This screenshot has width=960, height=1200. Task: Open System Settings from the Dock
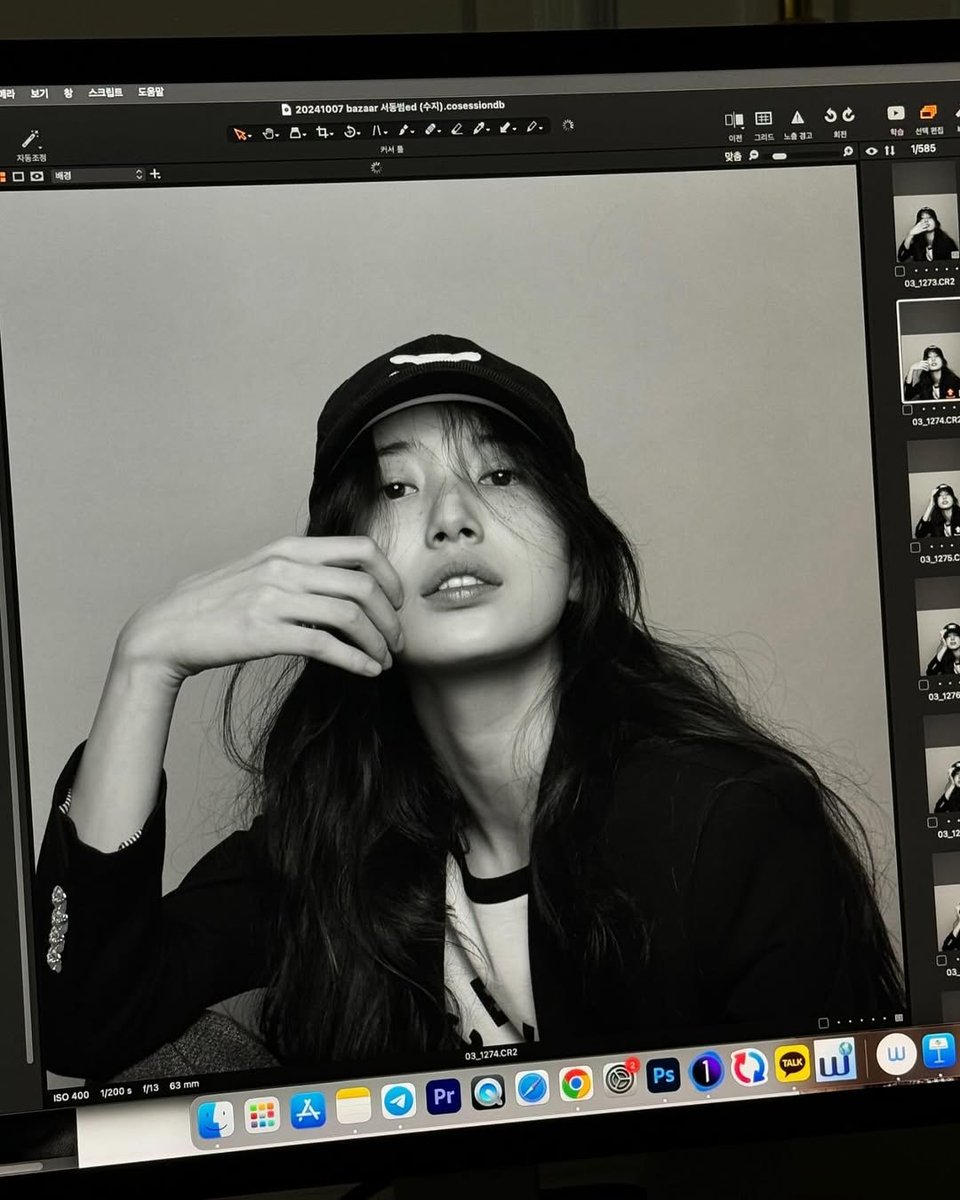tap(619, 1079)
